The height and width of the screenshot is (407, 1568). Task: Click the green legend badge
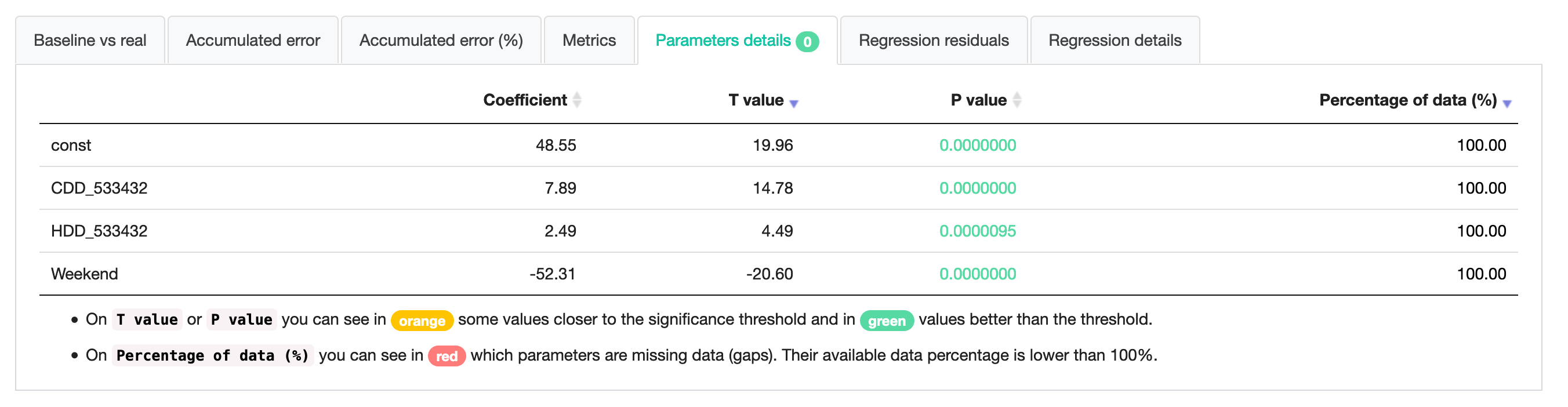887,321
